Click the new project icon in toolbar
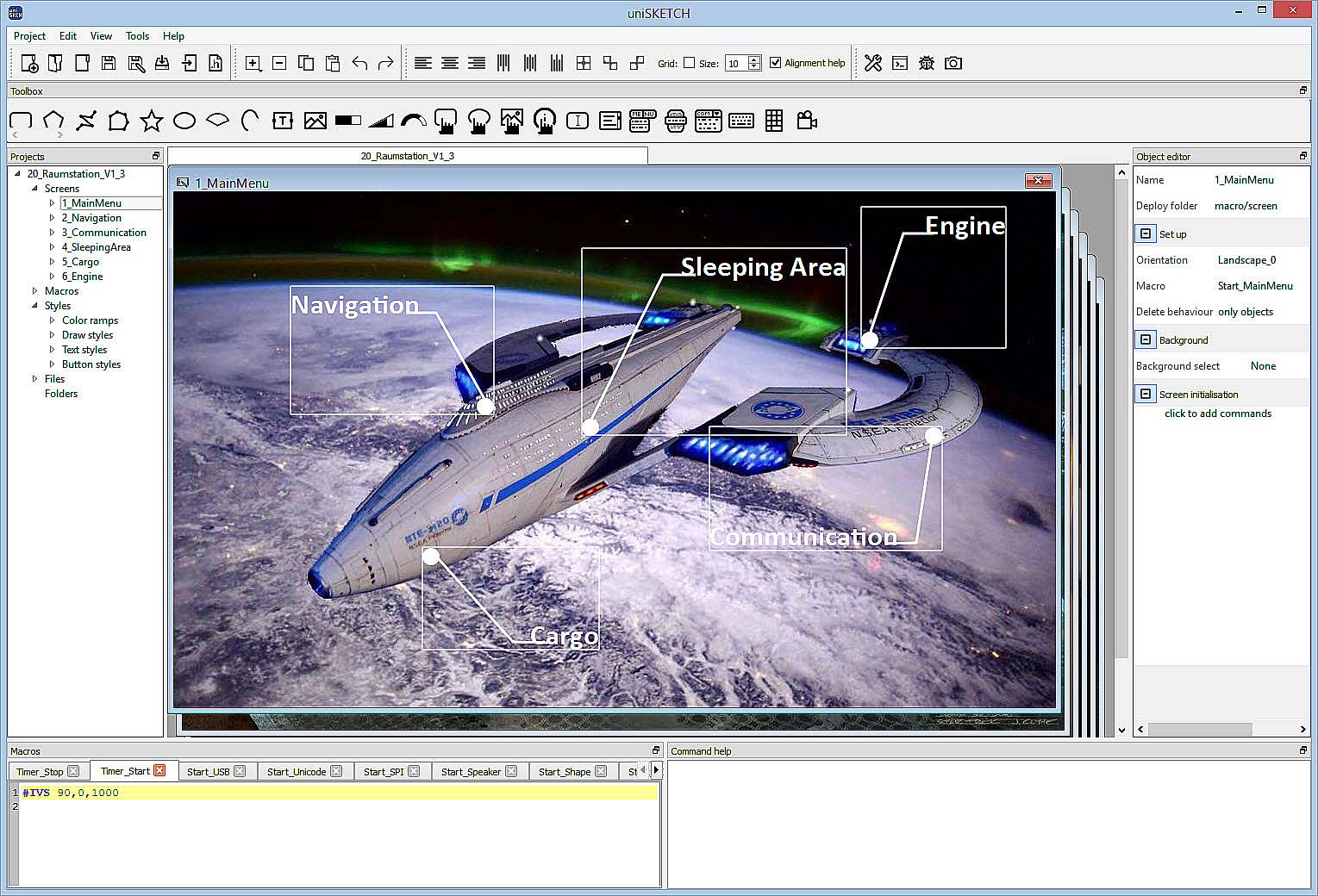 (x=29, y=63)
